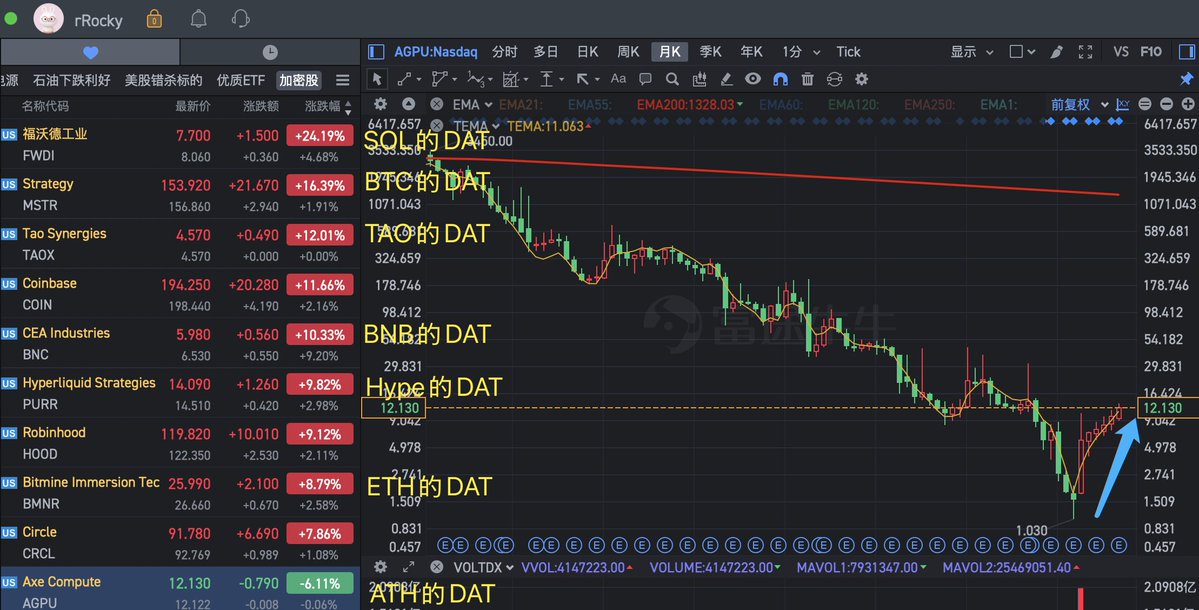Open the notifications bell
This screenshot has width=1199, height=610.
(x=198, y=18)
